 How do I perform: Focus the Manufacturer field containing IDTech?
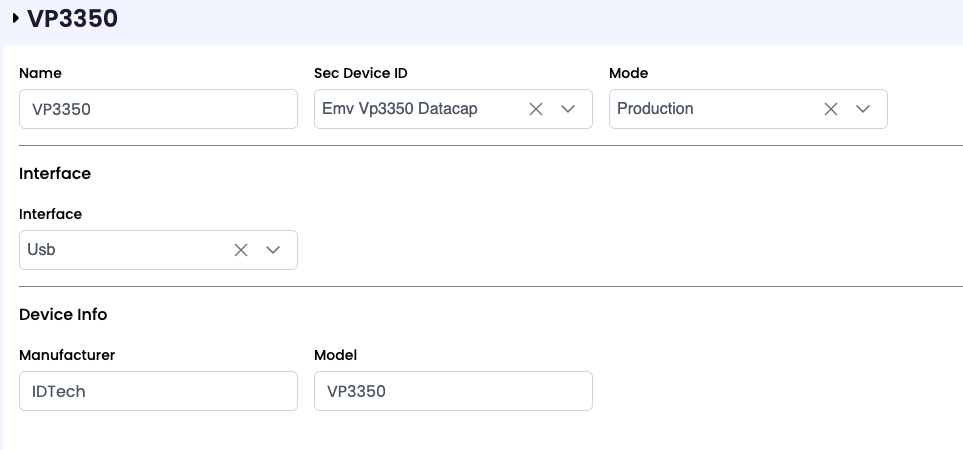pos(158,391)
